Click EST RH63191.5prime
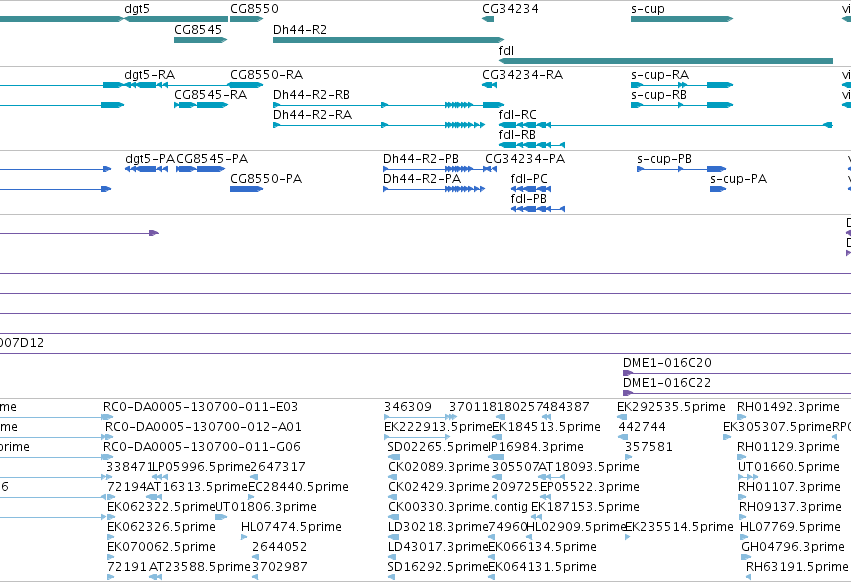The width and height of the screenshot is (851, 582). 797,567
